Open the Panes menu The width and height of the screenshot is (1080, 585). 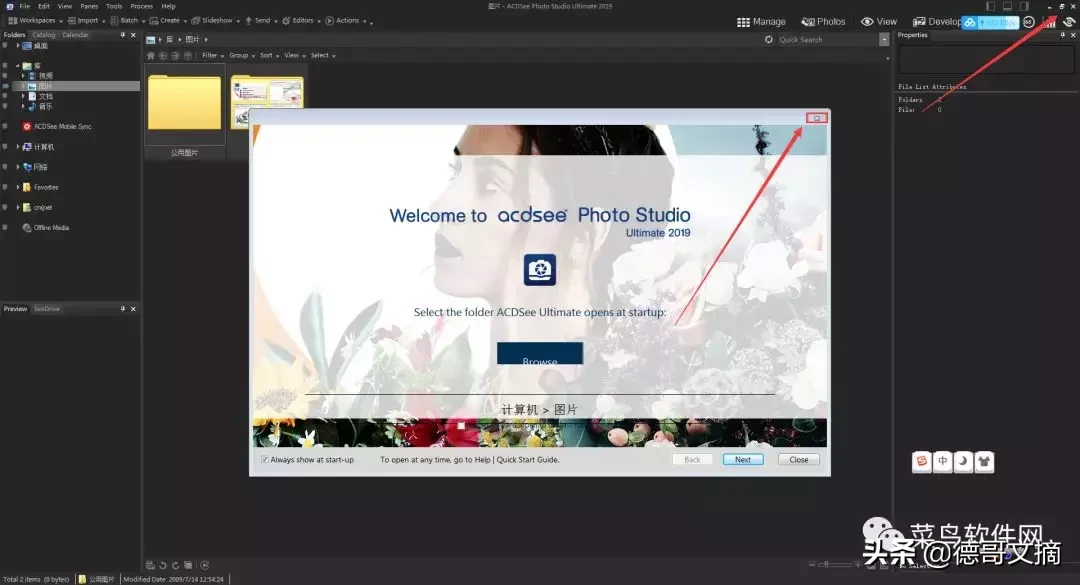(x=90, y=6)
